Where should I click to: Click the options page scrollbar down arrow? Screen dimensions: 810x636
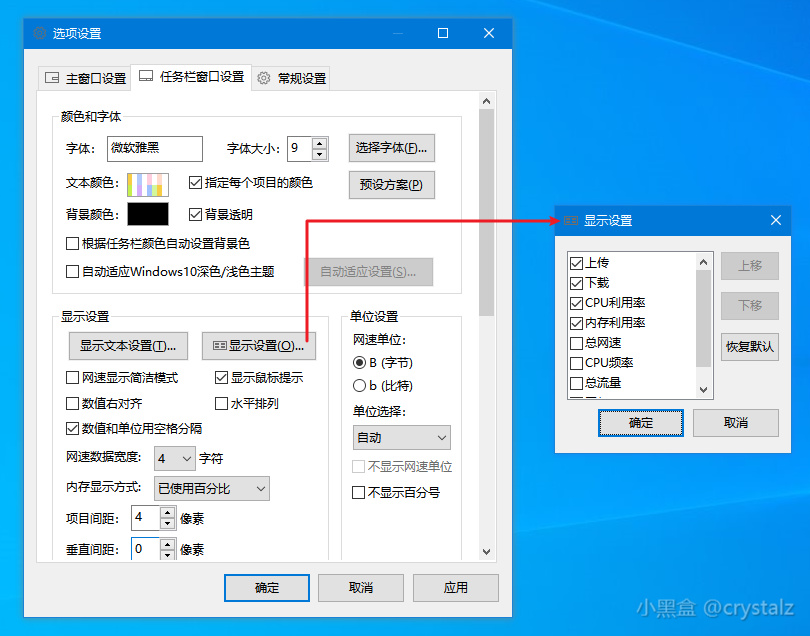(486, 552)
